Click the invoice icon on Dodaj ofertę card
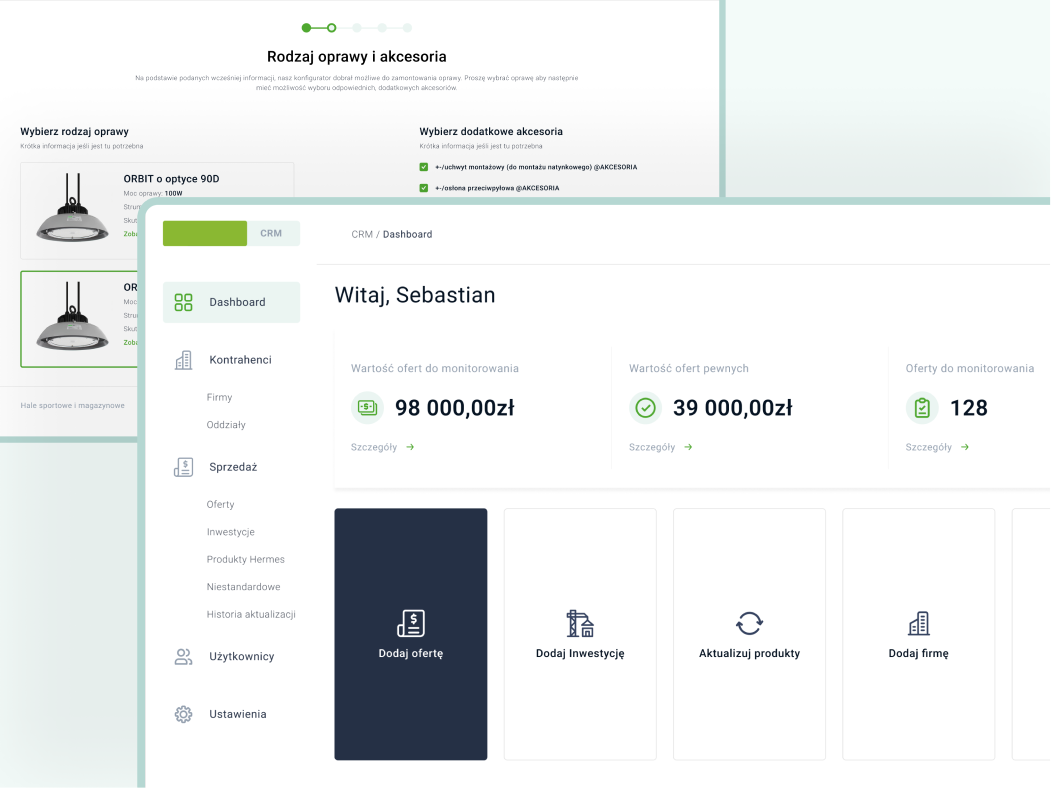 [411, 623]
